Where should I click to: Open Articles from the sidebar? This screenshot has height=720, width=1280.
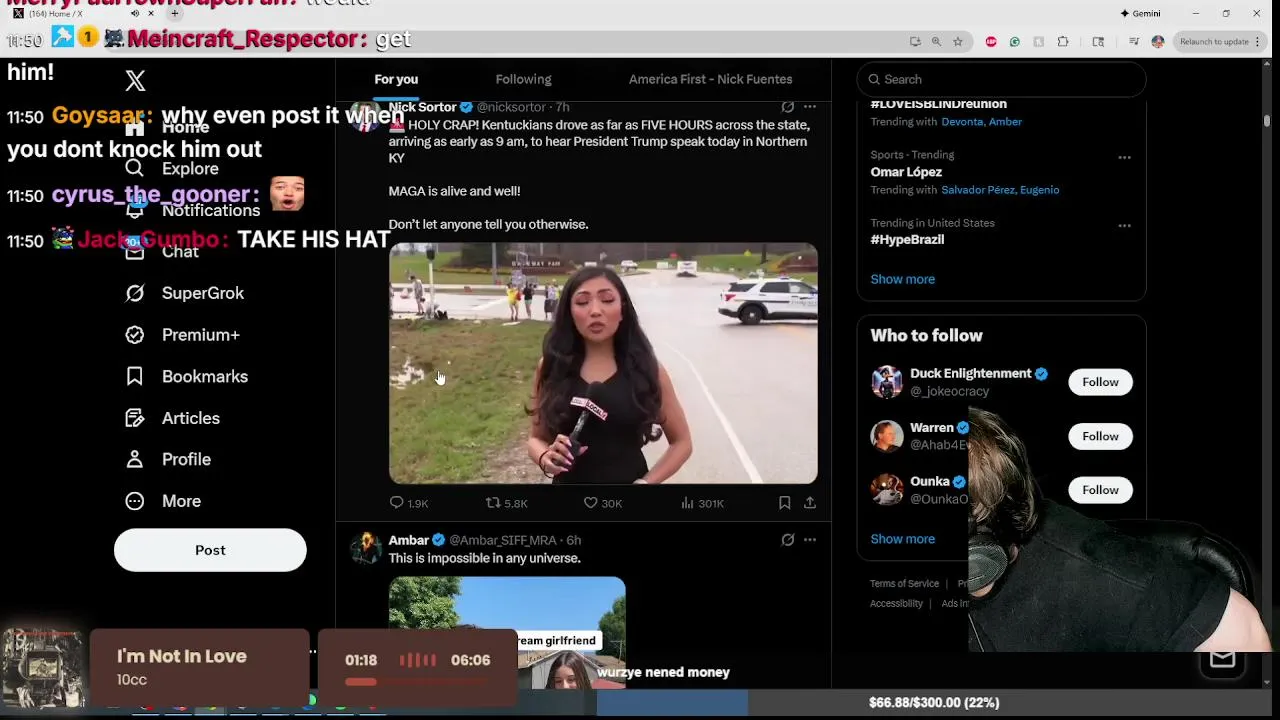[x=172, y=418]
